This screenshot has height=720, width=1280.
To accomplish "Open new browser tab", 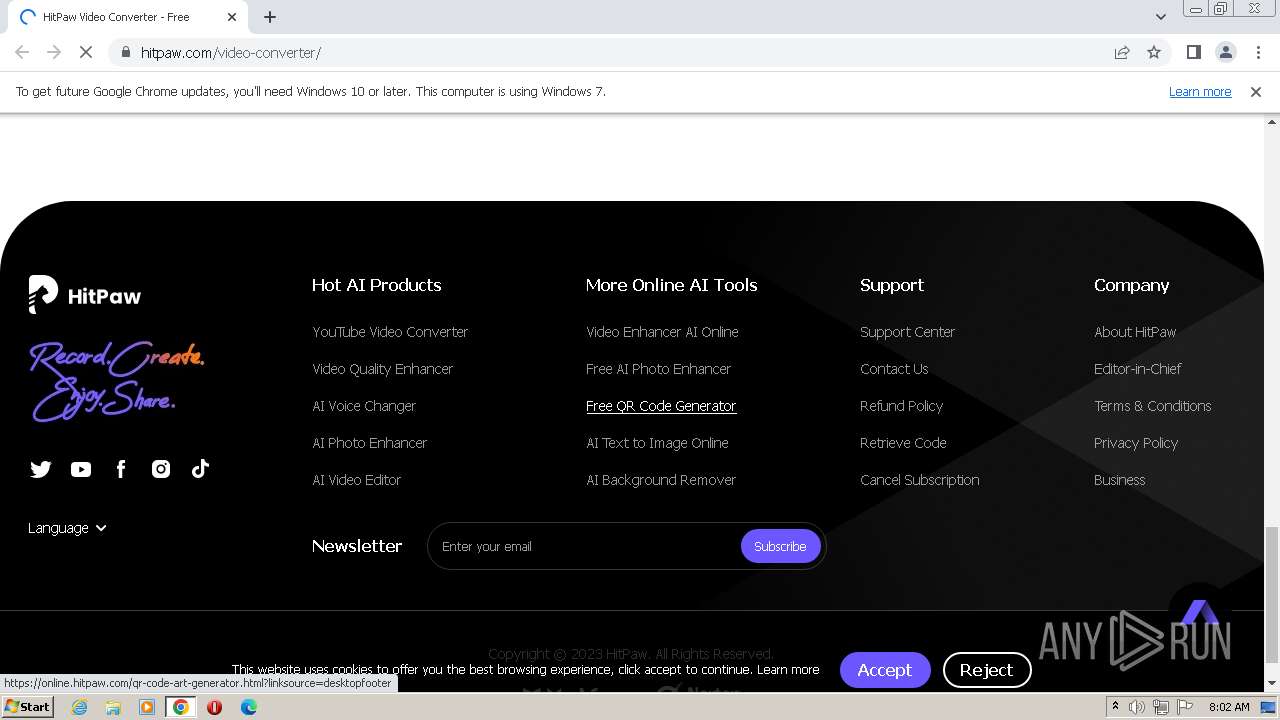I will [x=270, y=17].
